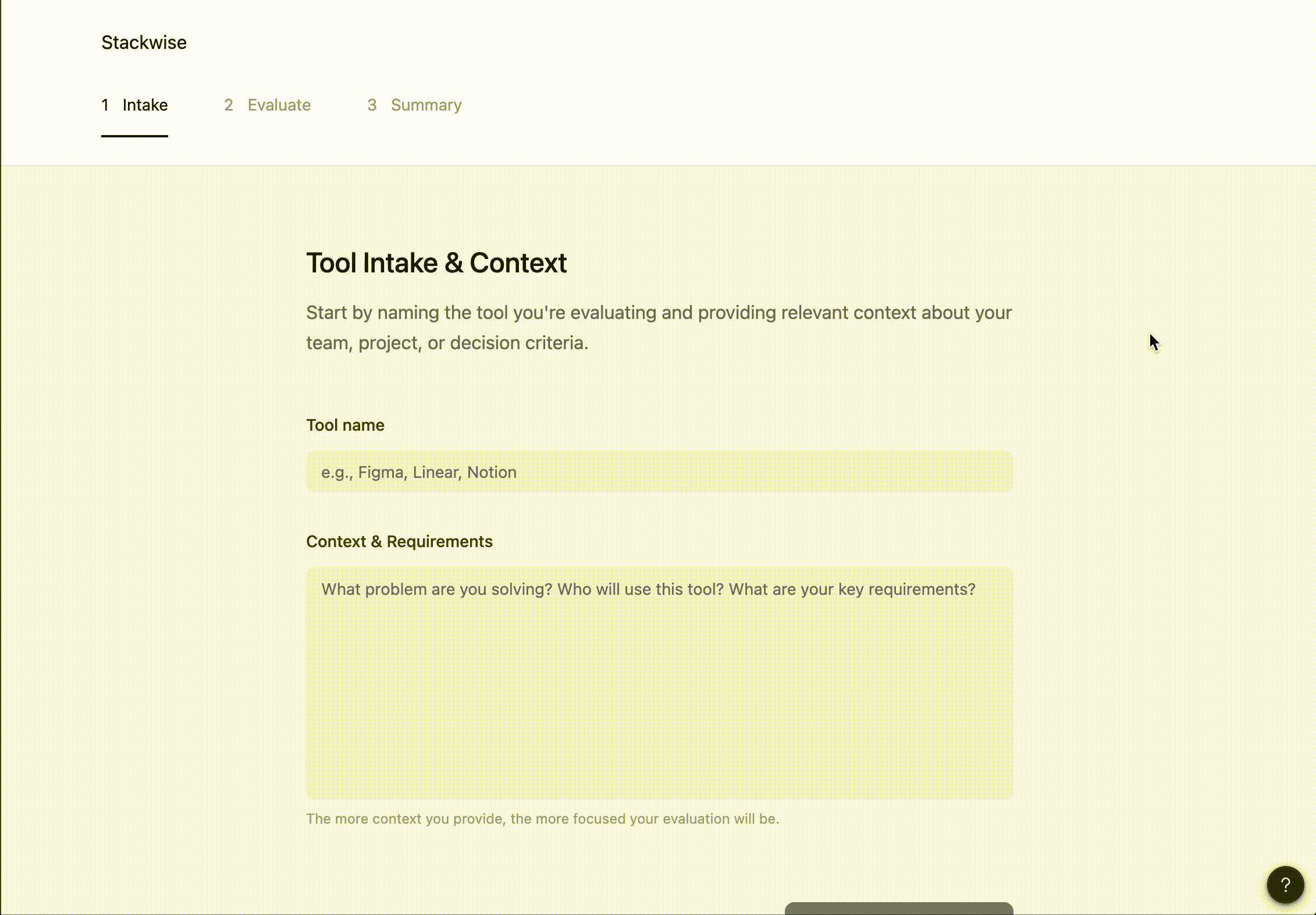Go to the Evaluate step tab
Viewport: 1316px width, 915px height.
point(279,105)
